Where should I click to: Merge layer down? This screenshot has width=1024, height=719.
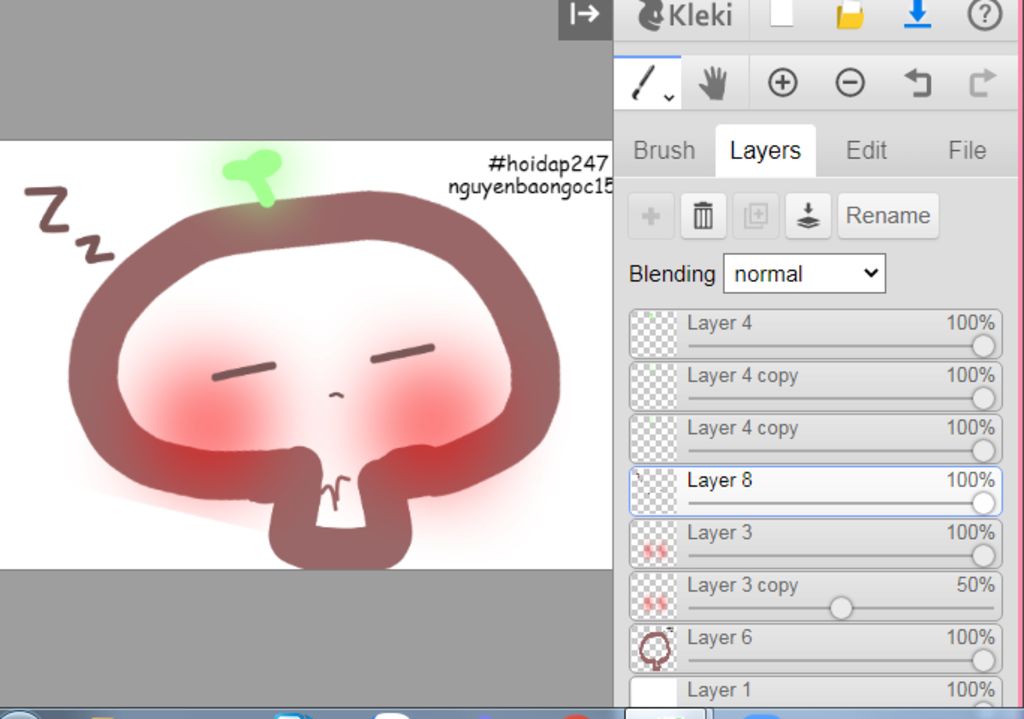808,216
